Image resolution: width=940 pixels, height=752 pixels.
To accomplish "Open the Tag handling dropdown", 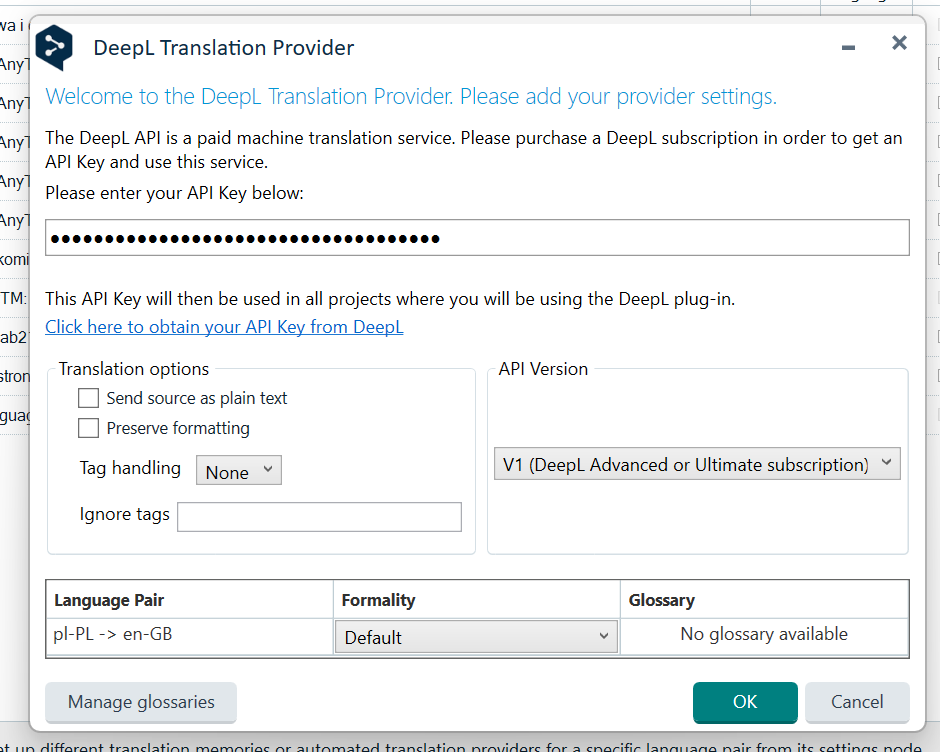I will pyautogui.click(x=239, y=471).
